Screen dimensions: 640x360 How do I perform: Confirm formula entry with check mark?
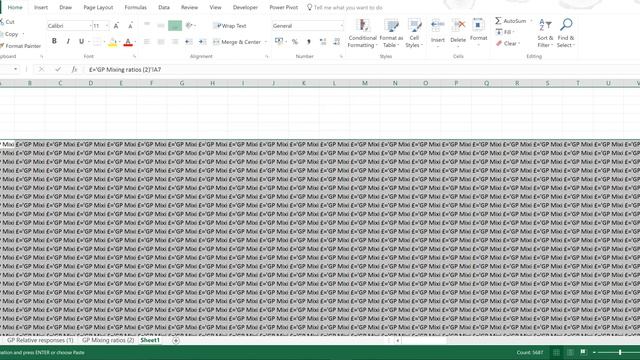(x=58, y=69)
